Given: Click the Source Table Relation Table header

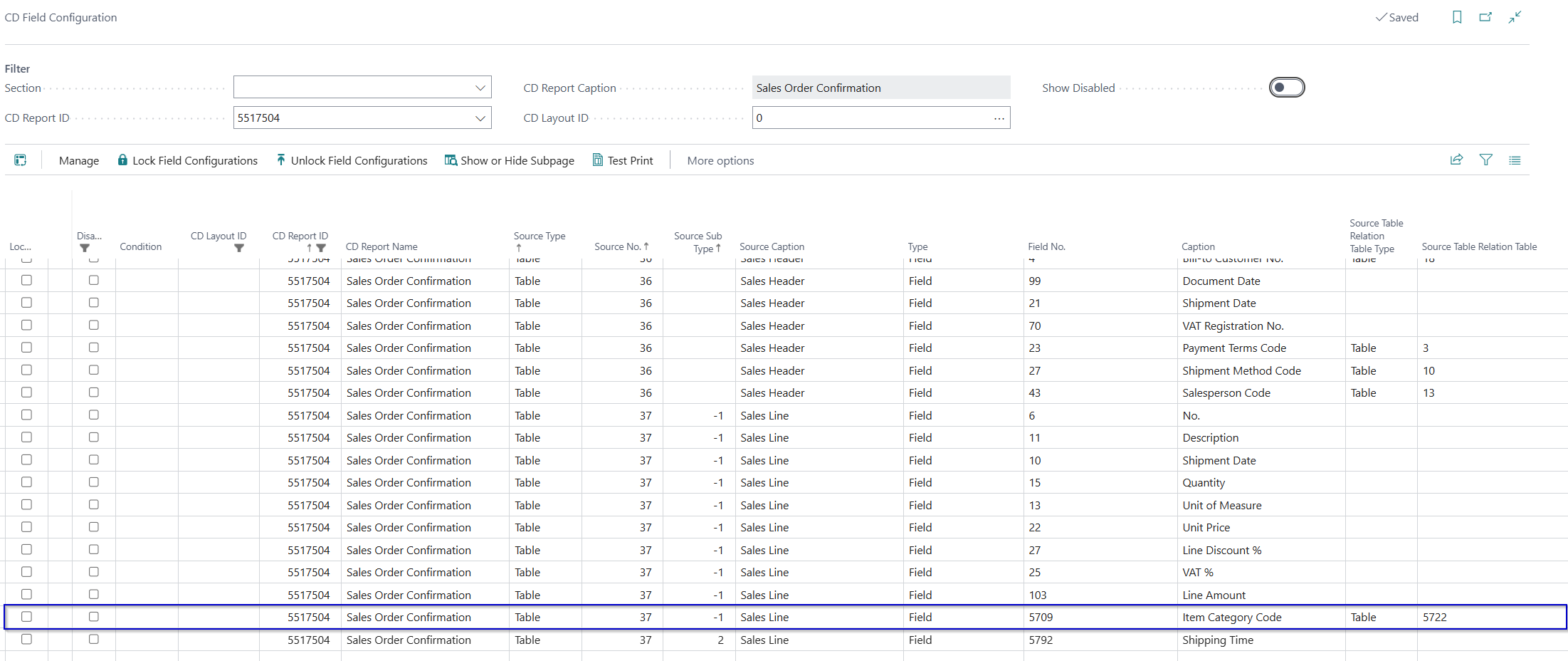Looking at the screenshot, I should [x=1479, y=246].
